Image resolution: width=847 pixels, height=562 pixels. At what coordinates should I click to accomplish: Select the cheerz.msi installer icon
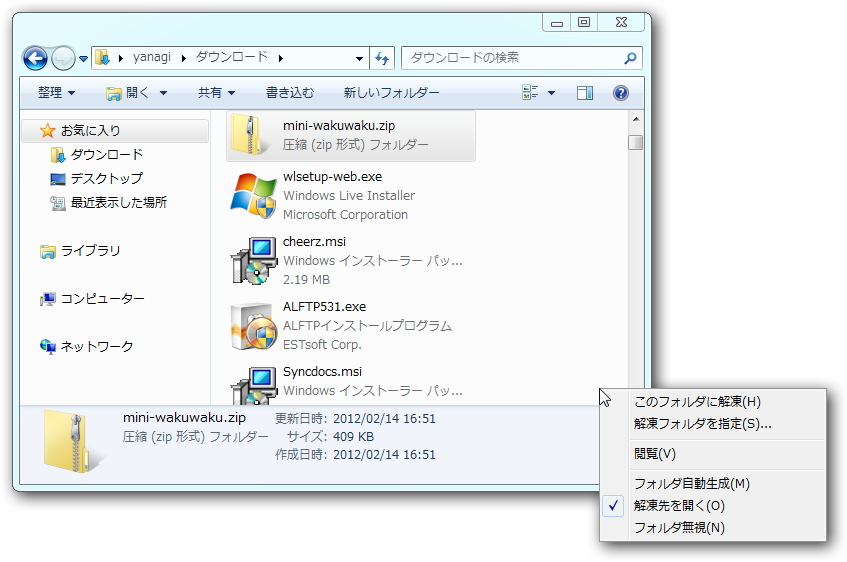254,261
